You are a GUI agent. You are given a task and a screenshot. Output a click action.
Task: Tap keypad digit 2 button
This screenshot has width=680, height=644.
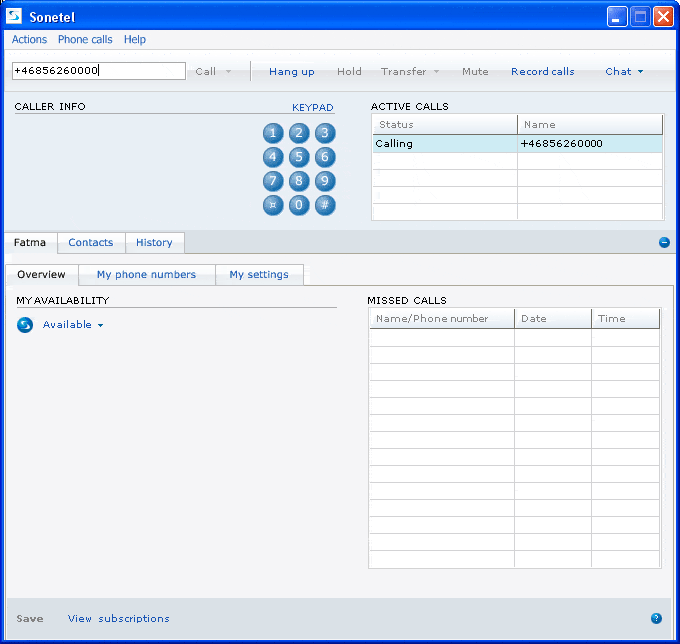click(299, 133)
